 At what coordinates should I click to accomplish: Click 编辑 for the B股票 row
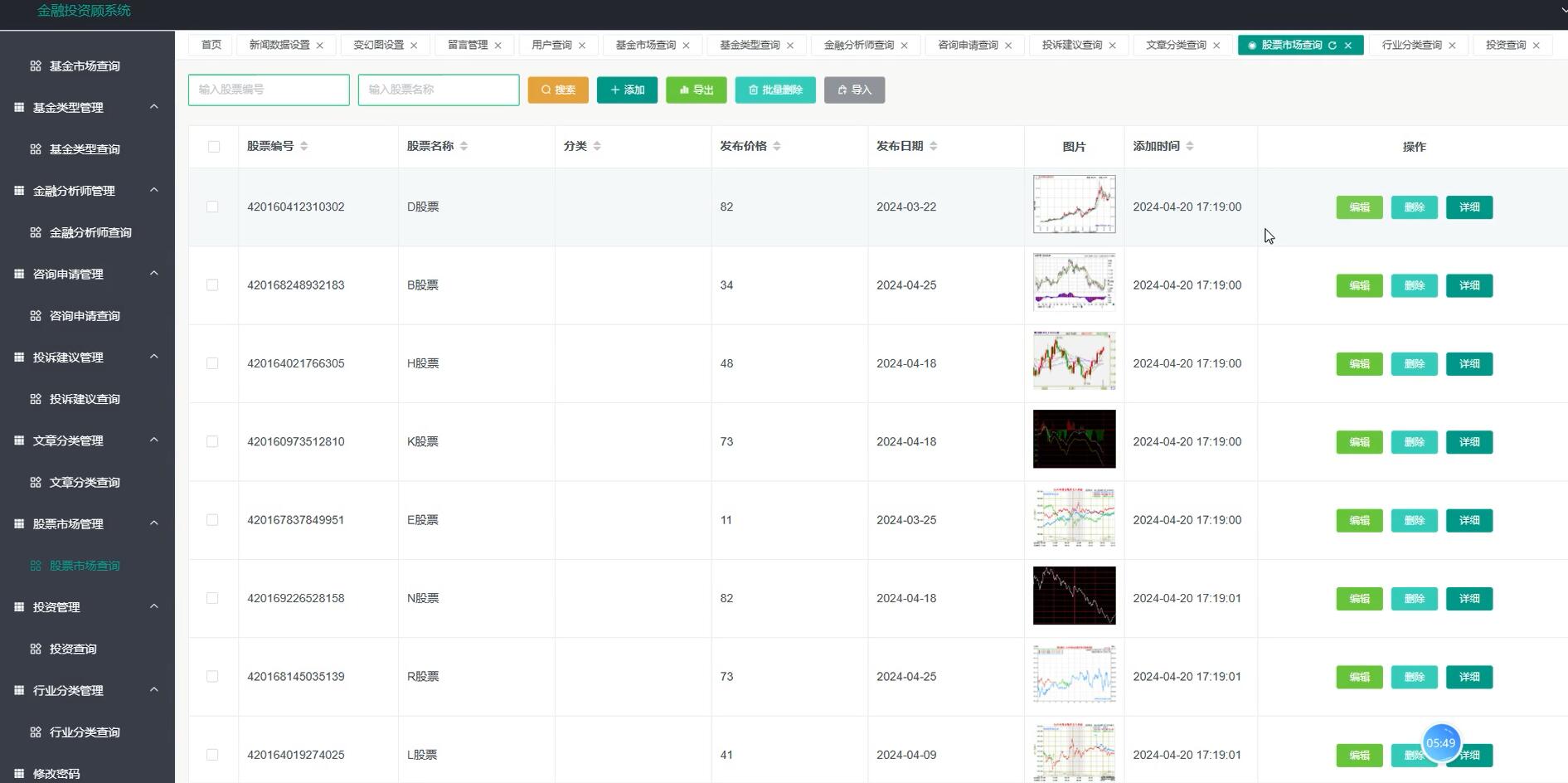click(x=1358, y=285)
